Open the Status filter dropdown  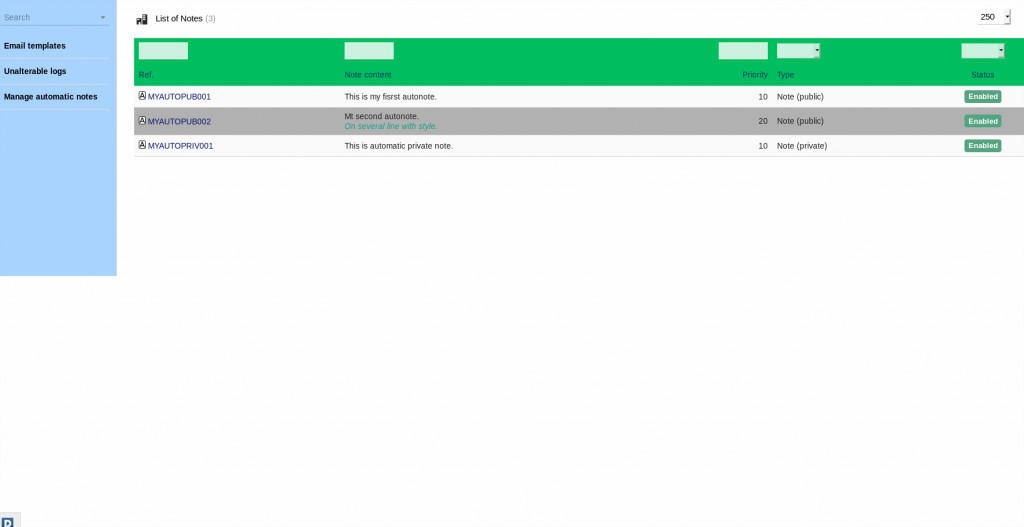[982, 51]
